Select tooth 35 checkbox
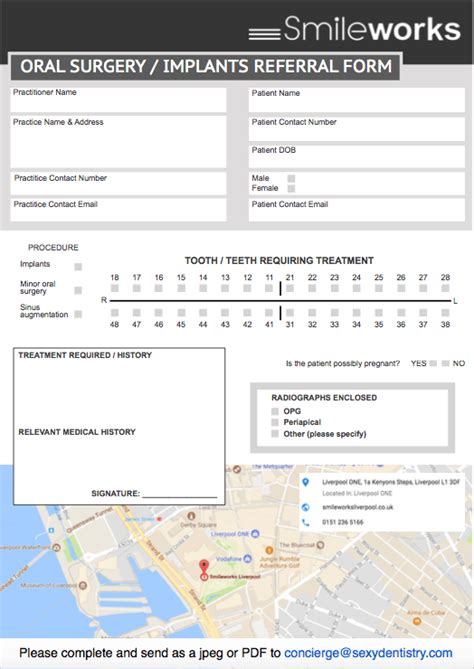 [379, 313]
